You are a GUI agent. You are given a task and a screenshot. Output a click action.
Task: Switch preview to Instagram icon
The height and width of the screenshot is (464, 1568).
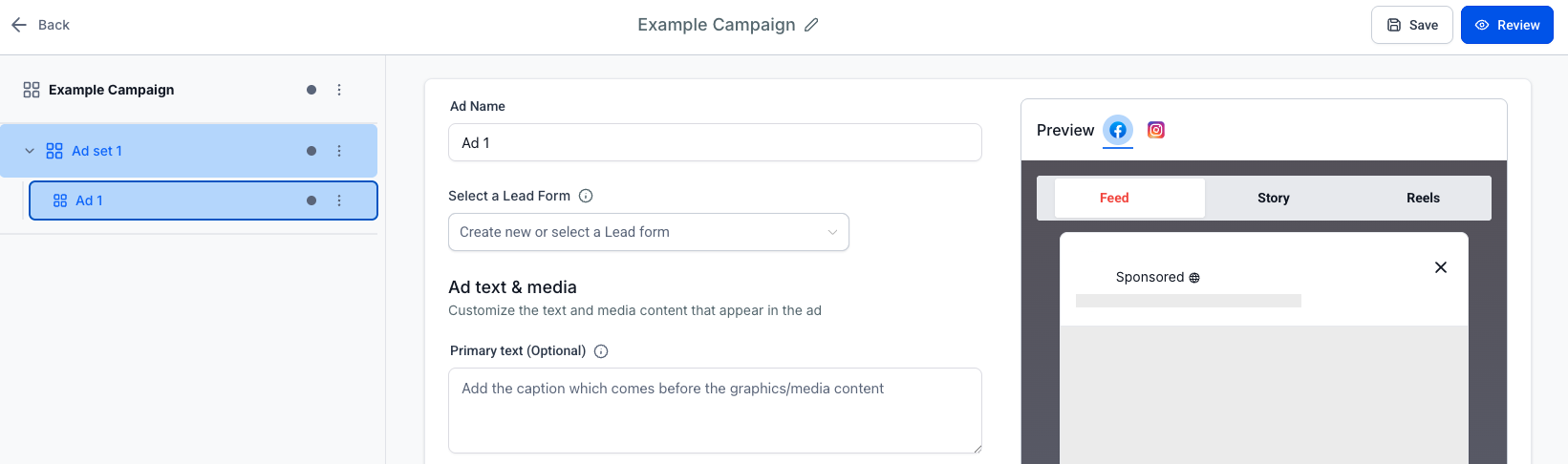[x=1156, y=130]
